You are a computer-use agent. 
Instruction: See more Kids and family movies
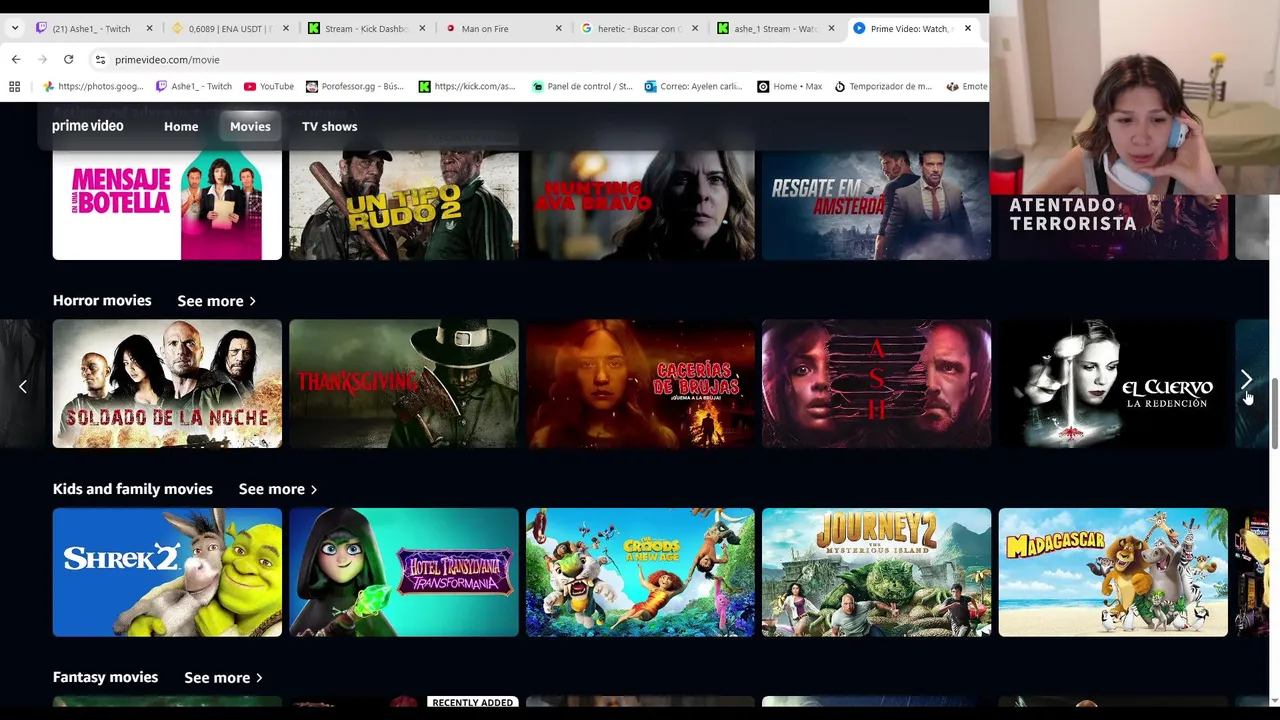click(278, 489)
